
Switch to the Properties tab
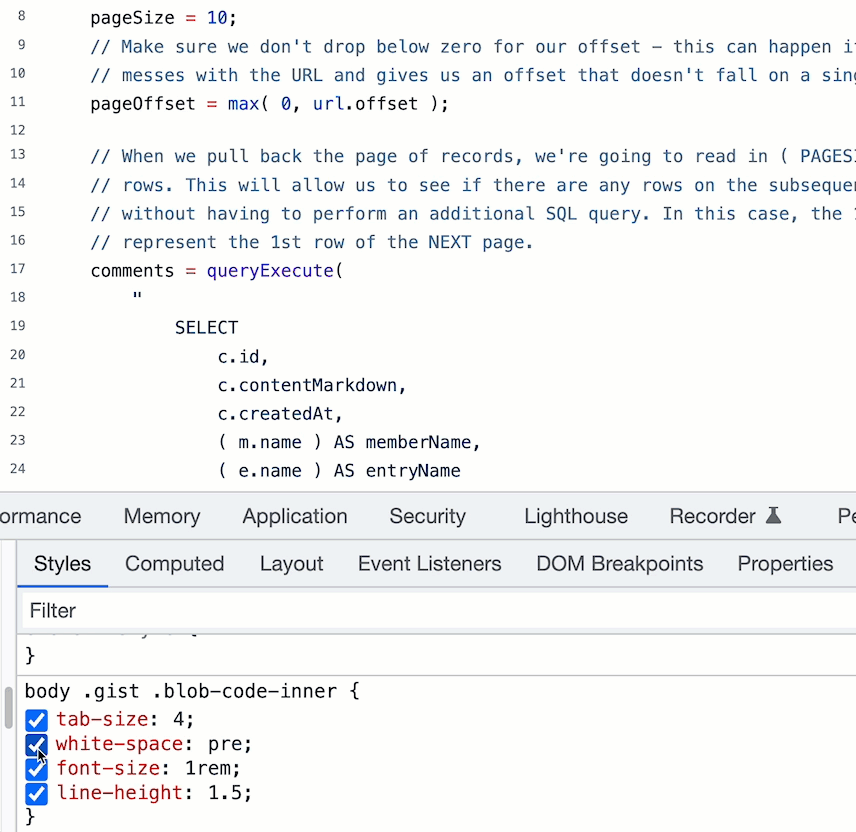[x=785, y=564]
